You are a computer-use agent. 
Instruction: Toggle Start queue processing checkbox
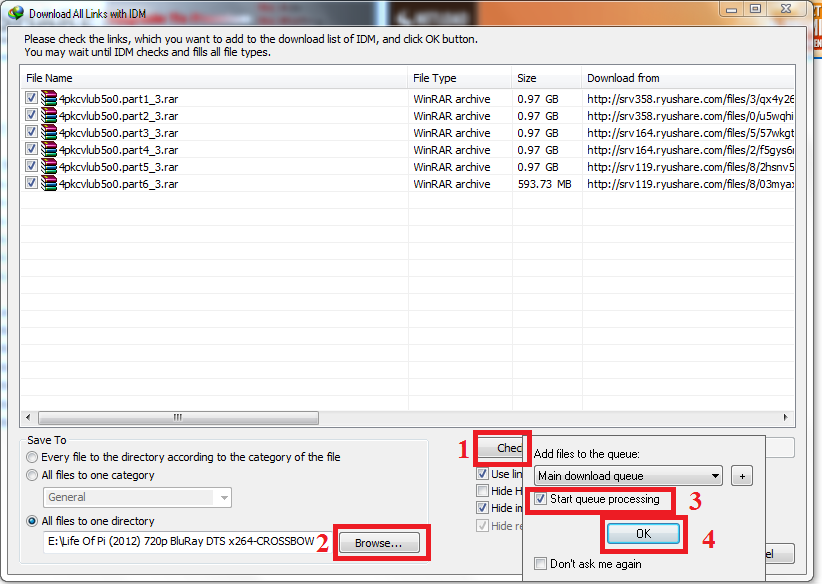click(540, 499)
